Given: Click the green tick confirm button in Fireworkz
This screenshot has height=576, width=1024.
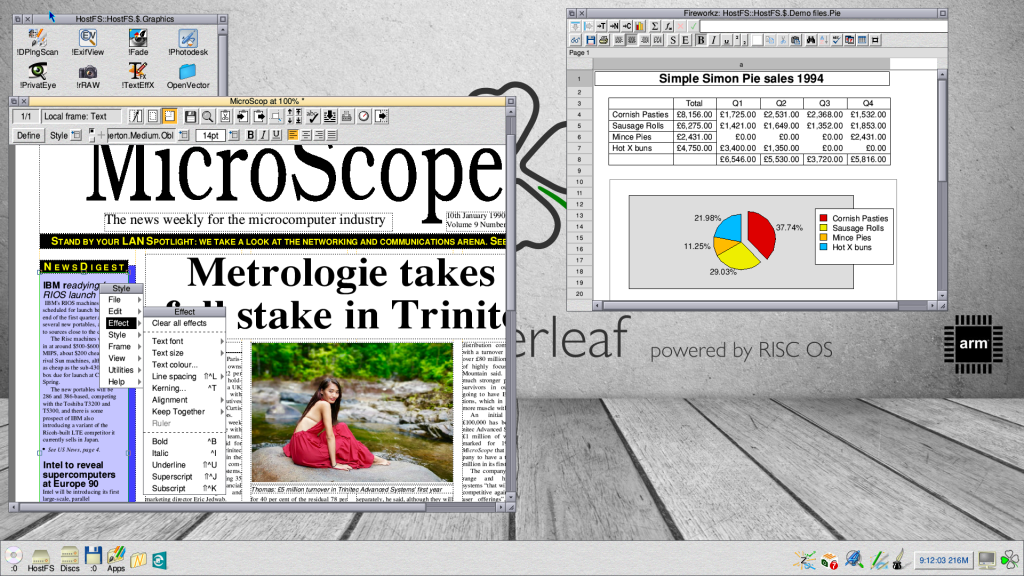Looking at the screenshot, I should click(693, 26).
